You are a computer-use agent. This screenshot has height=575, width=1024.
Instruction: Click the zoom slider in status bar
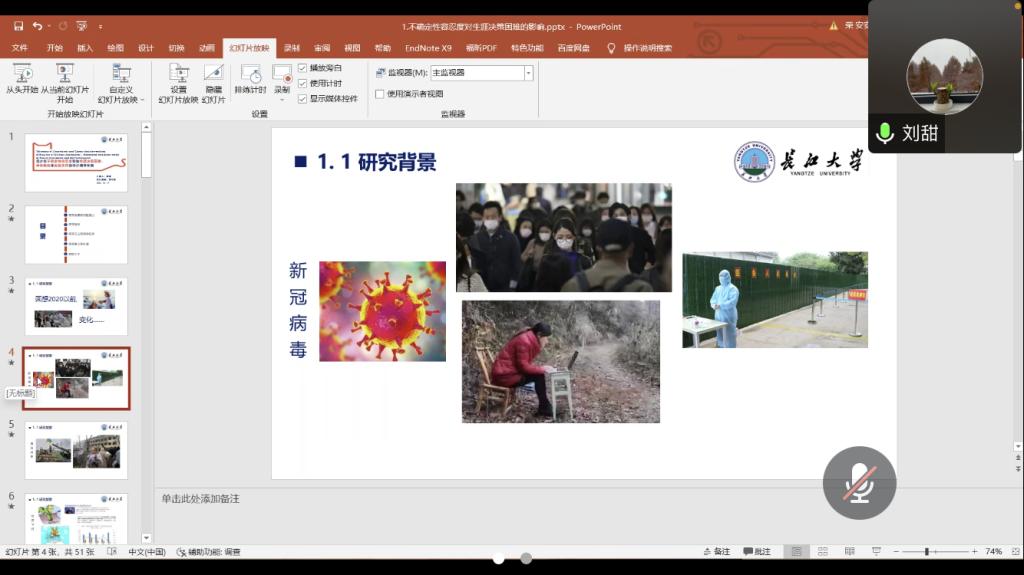pos(927,551)
